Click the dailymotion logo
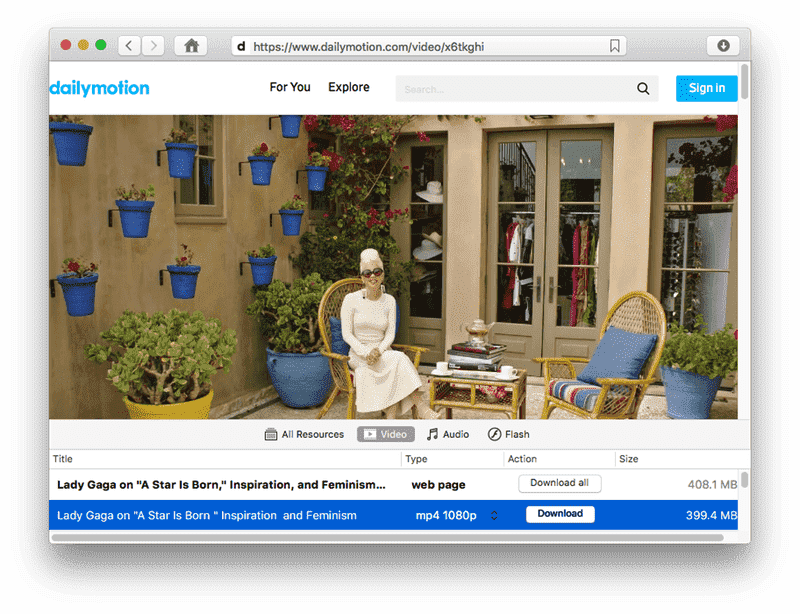Viewport: 800px width, 614px height. 100,88
